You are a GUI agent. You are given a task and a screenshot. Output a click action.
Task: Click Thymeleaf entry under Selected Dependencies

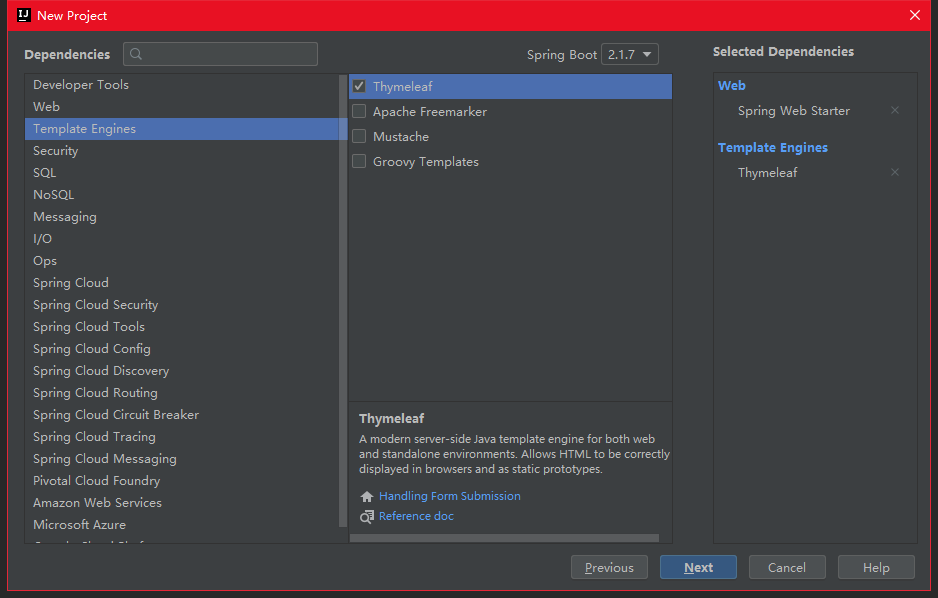pyautogui.click(x=768, y=173)
